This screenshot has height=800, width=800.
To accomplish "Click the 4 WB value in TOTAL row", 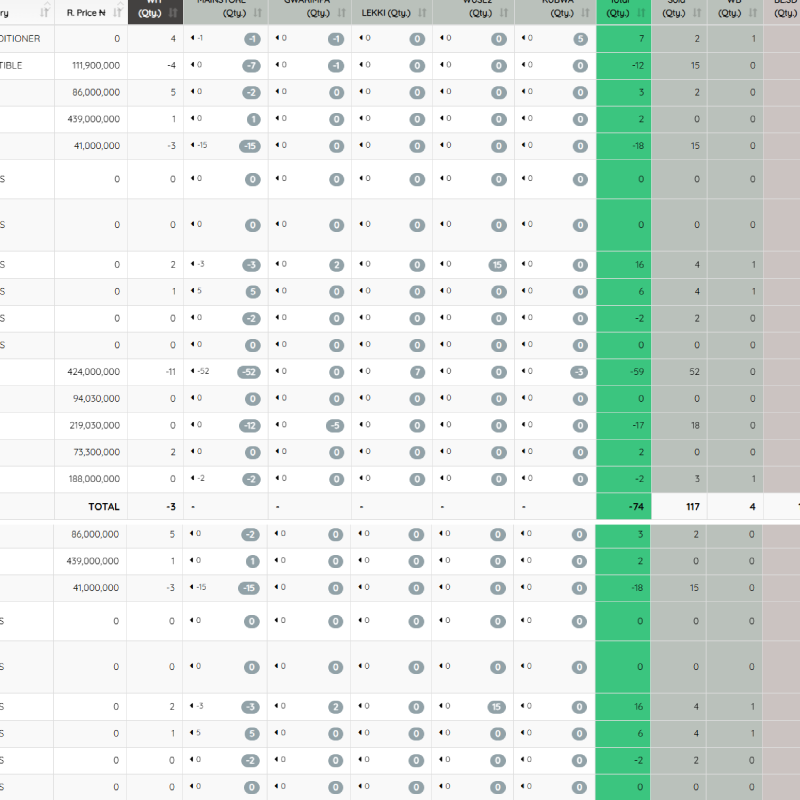I will [752, 507].
